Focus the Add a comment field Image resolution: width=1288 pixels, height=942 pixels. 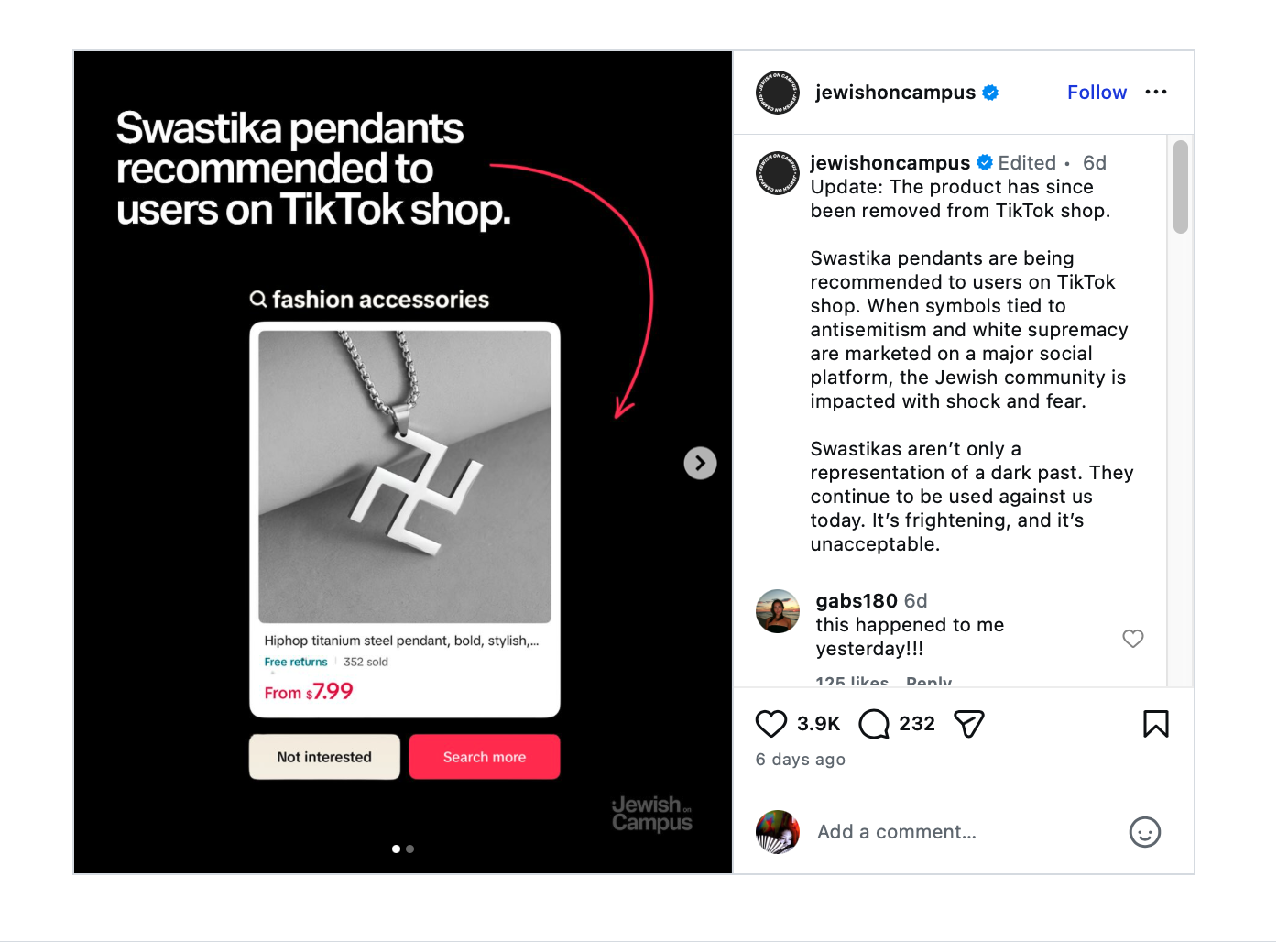click(x=962, y=832)
